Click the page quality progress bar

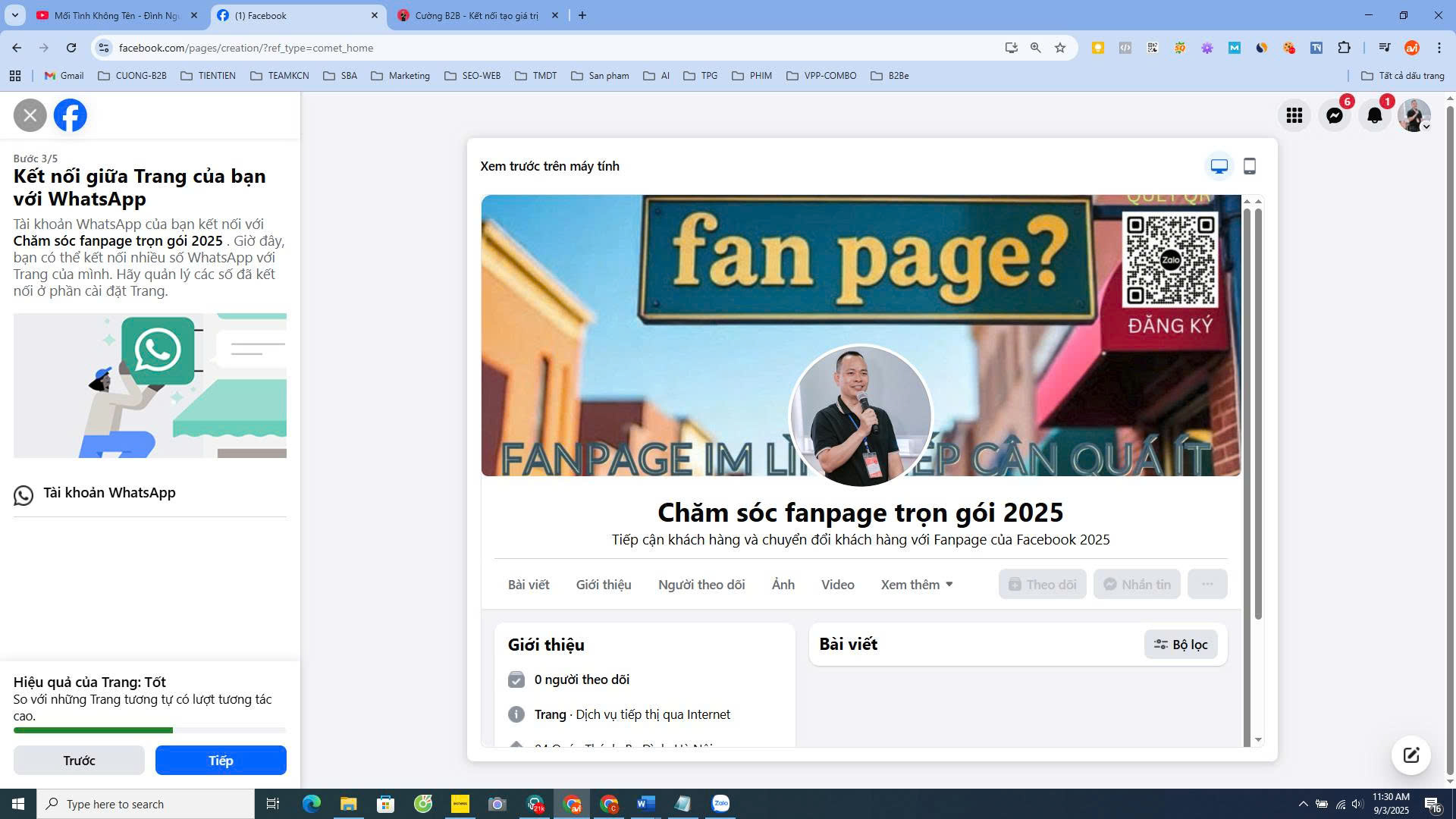click(x=149, y=730)
